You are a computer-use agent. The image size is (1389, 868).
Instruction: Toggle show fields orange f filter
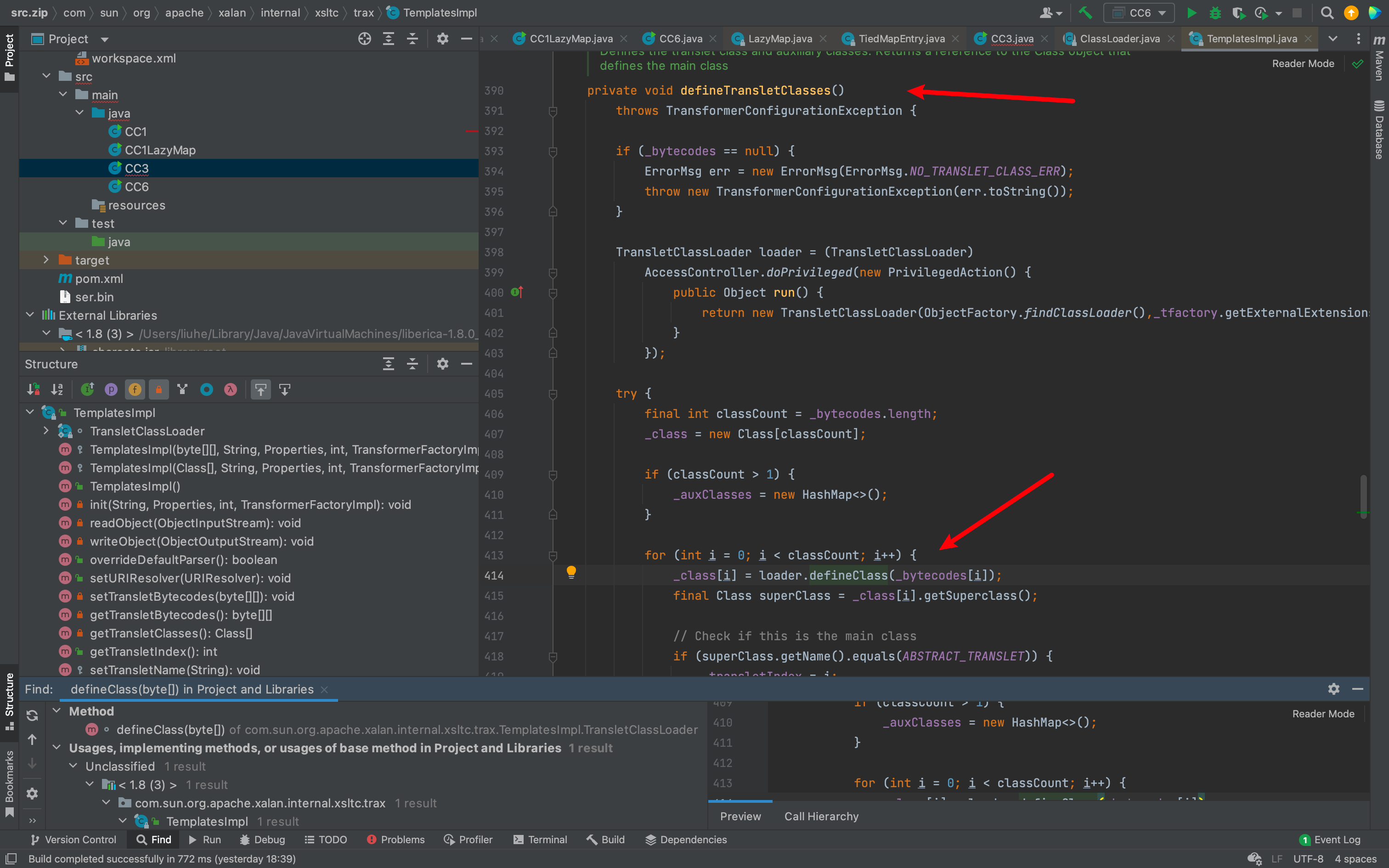coord(135,390)
